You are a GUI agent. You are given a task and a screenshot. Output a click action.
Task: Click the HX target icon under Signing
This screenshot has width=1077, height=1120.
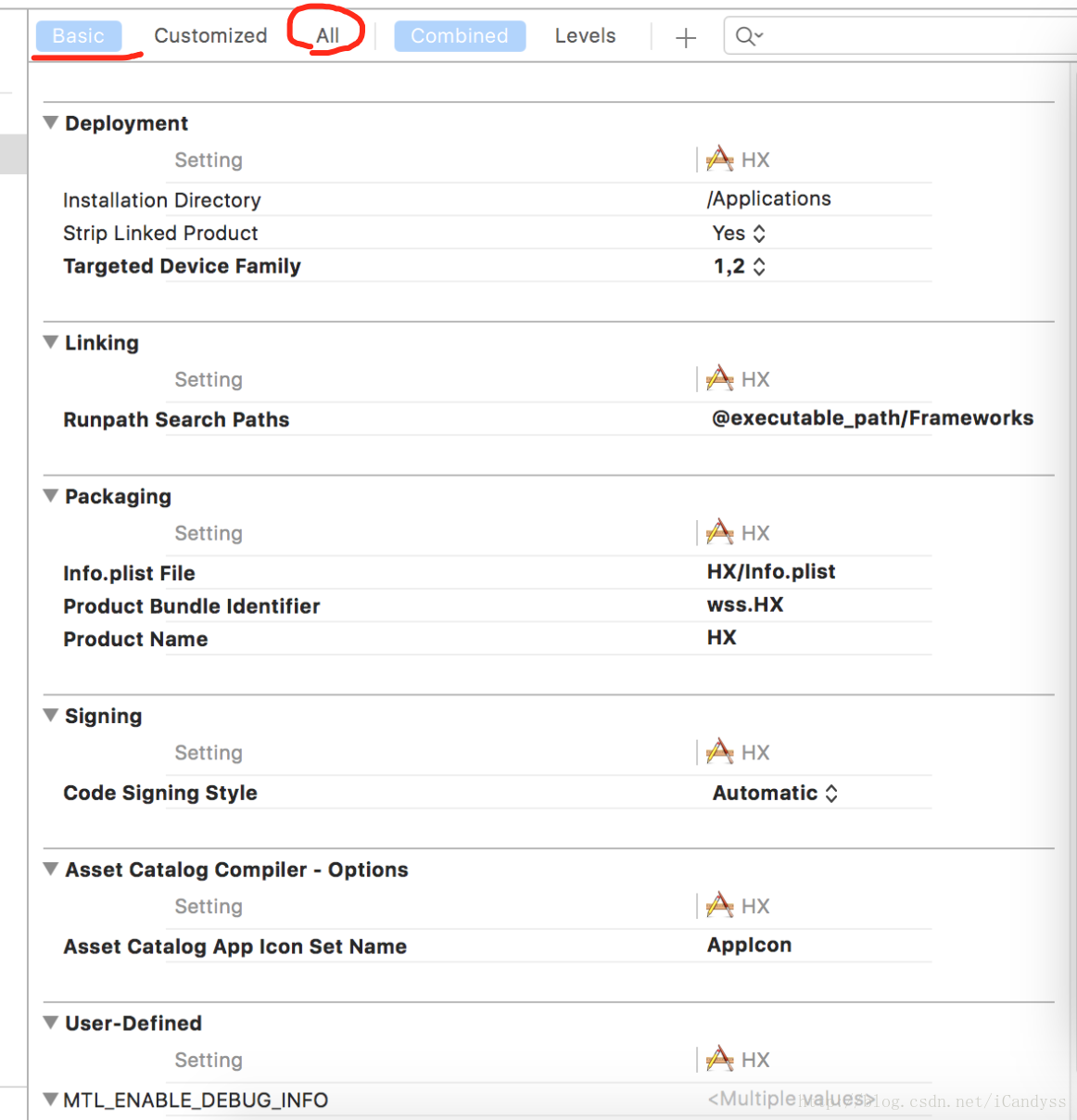tap(719, 752)
